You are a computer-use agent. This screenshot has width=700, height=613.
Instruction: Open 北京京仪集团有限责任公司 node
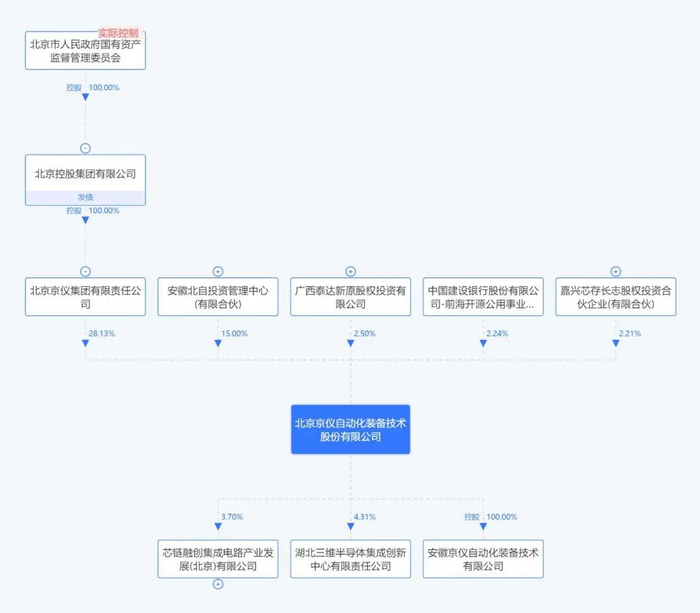(85, 297)
